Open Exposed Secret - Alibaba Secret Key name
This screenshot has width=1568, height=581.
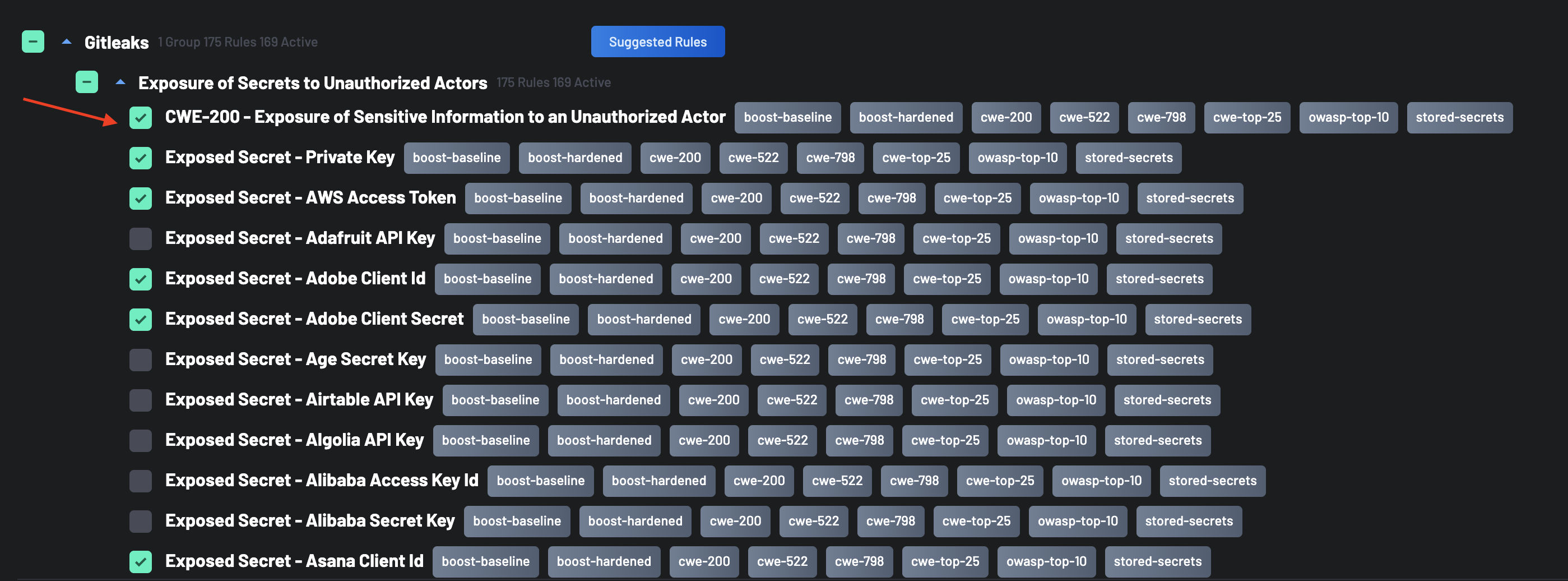click(310, 520)
